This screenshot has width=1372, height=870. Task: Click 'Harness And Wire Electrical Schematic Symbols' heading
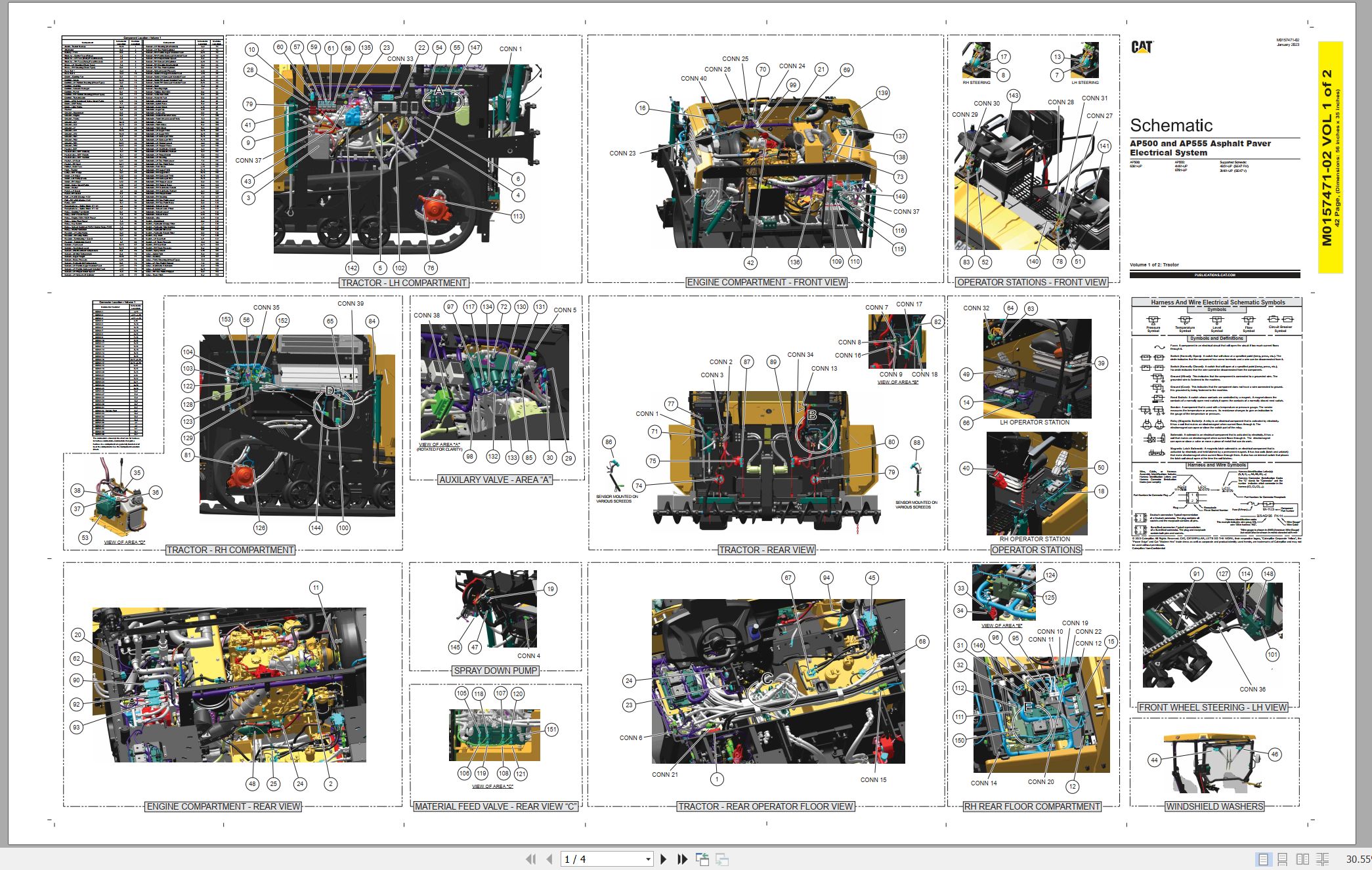[1218, 302]
